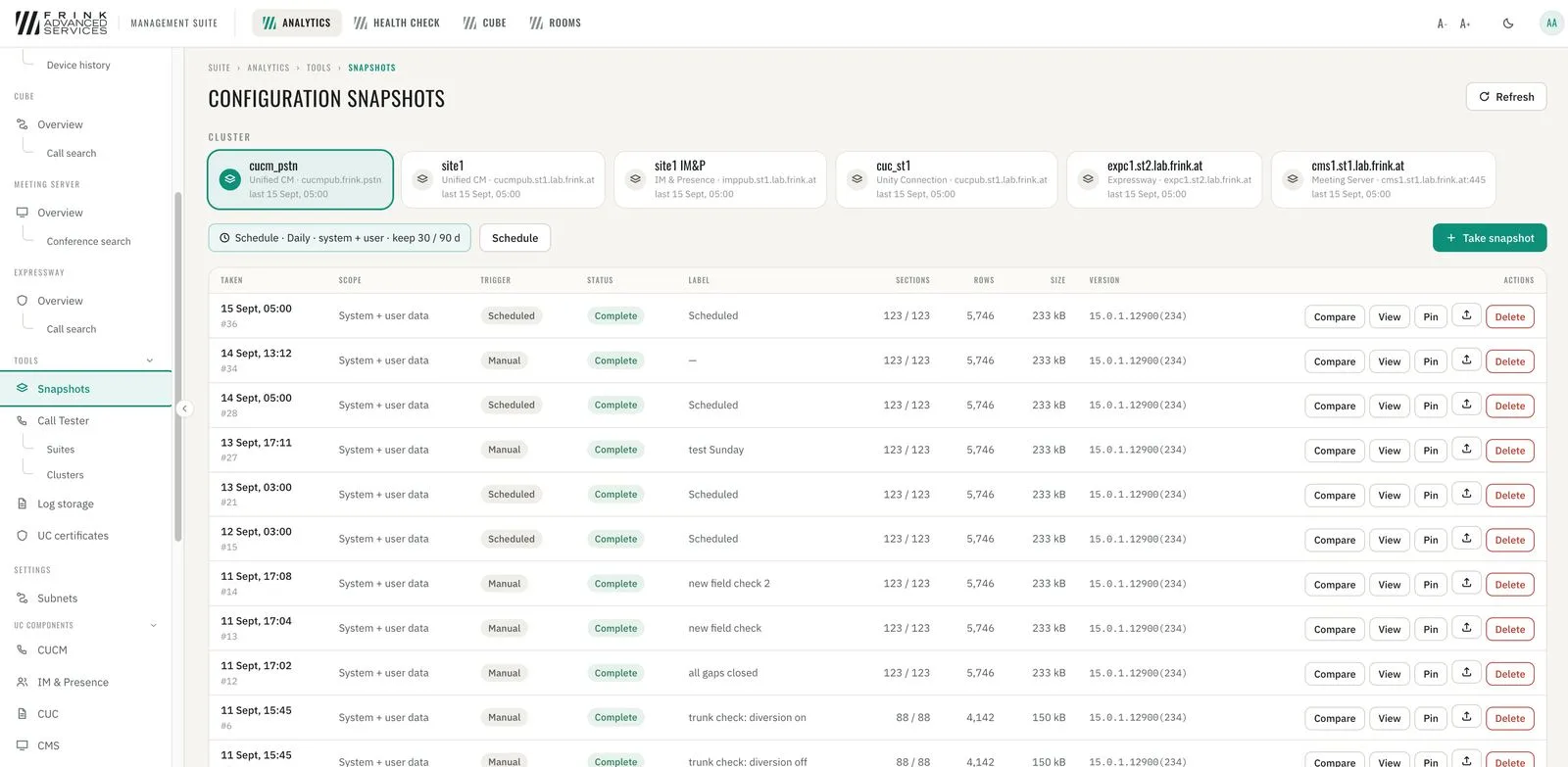Open Subnets settings in the sidebar
Image resolution: width=1568 pixels, height=767 pixels.
pyautogui.click(x=57, y=599)
